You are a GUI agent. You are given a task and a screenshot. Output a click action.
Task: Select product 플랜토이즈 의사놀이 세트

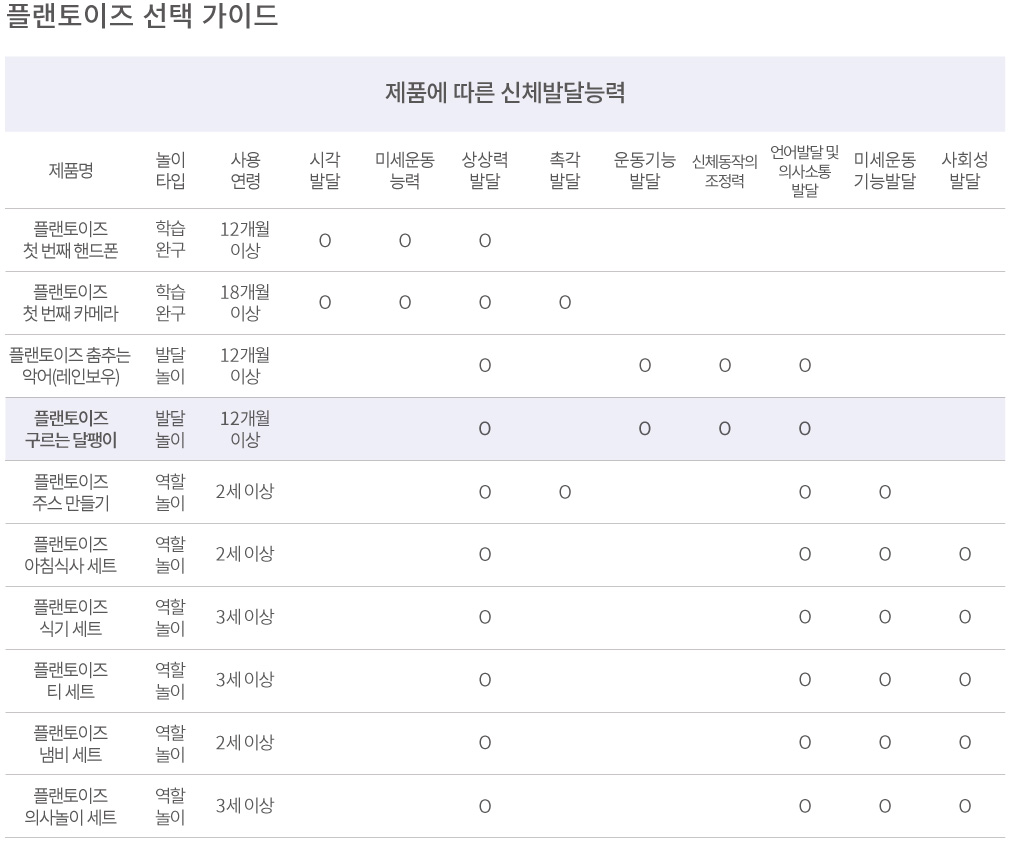(x=71, y=806)
